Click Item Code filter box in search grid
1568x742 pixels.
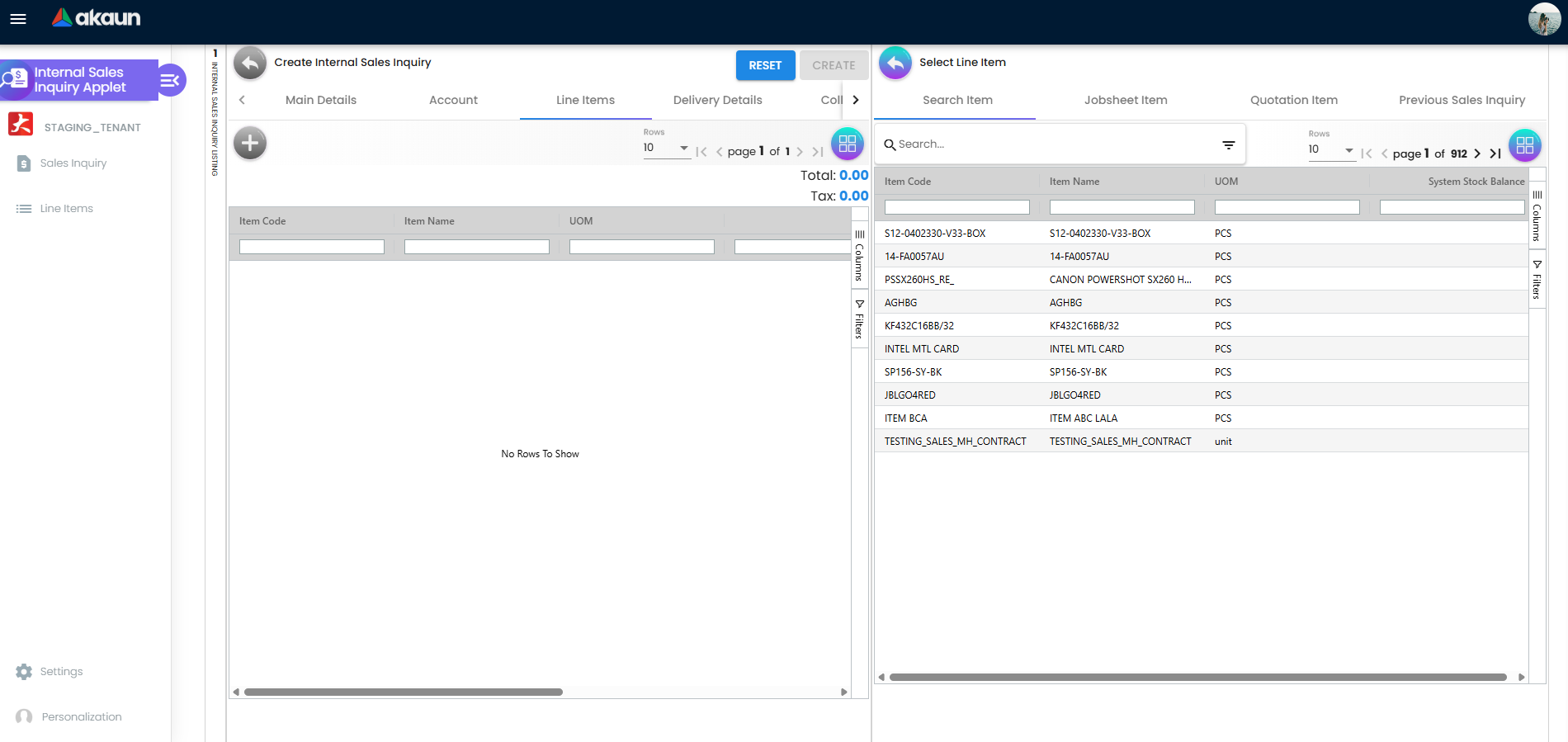956,207
